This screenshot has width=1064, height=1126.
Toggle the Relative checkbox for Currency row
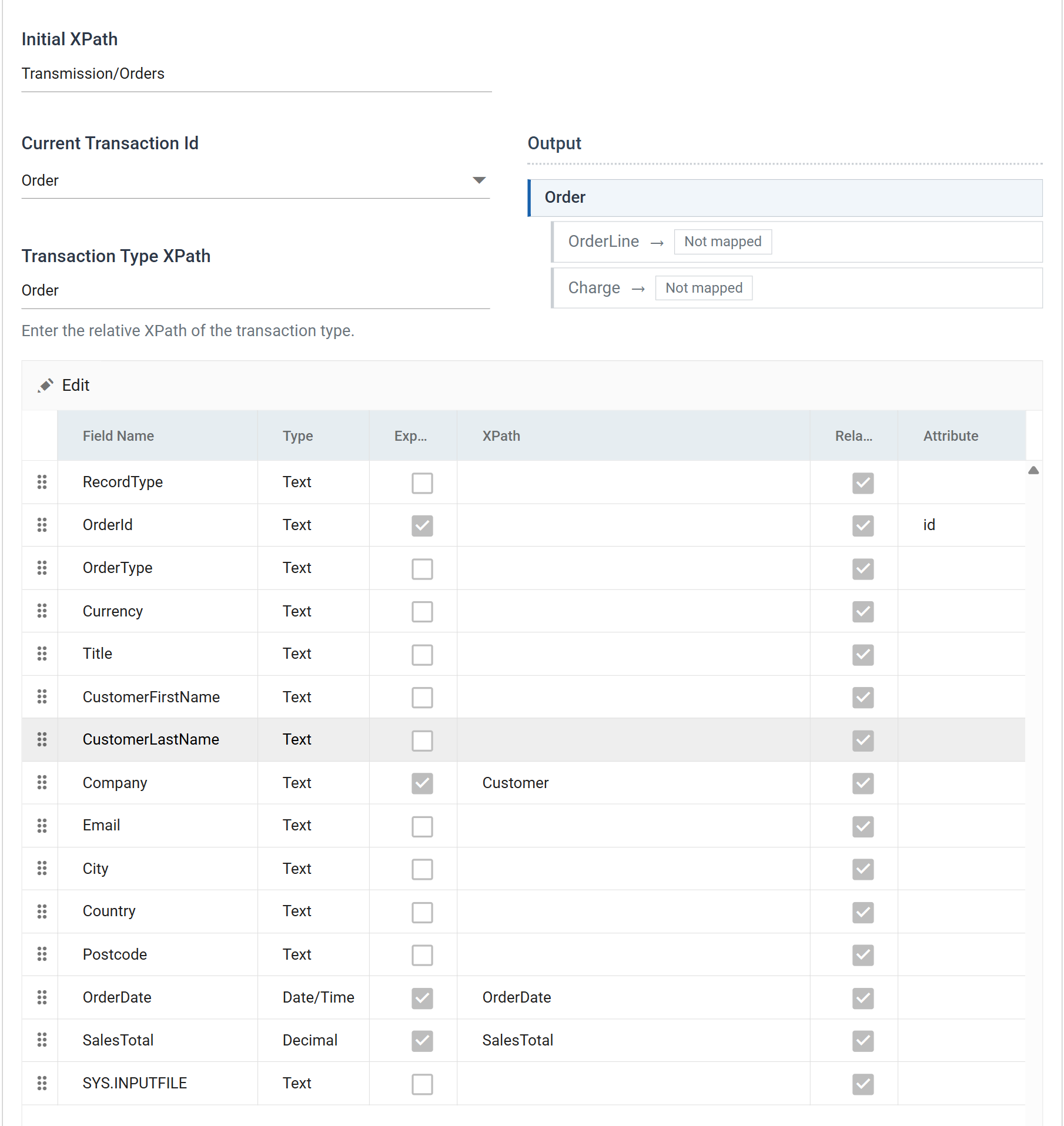coord(863,612)
